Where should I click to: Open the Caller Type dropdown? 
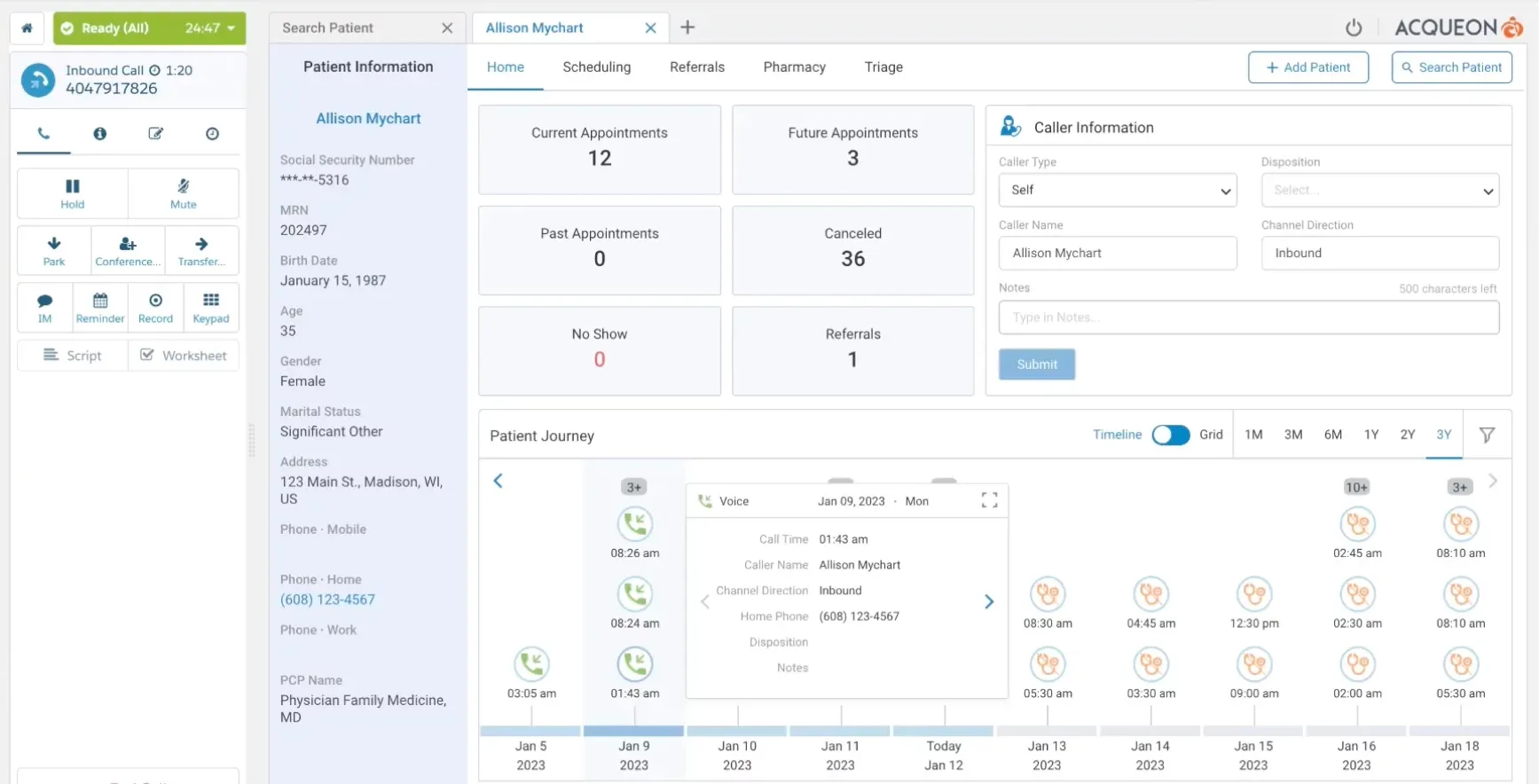[1117, 190]
